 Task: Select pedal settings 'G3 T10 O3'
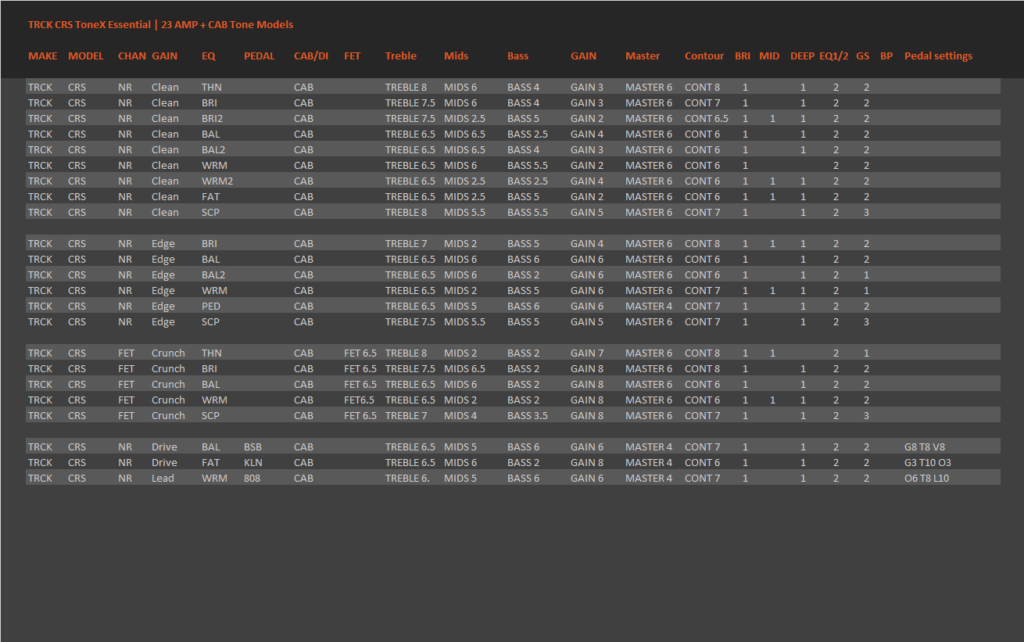click(927, 463)
